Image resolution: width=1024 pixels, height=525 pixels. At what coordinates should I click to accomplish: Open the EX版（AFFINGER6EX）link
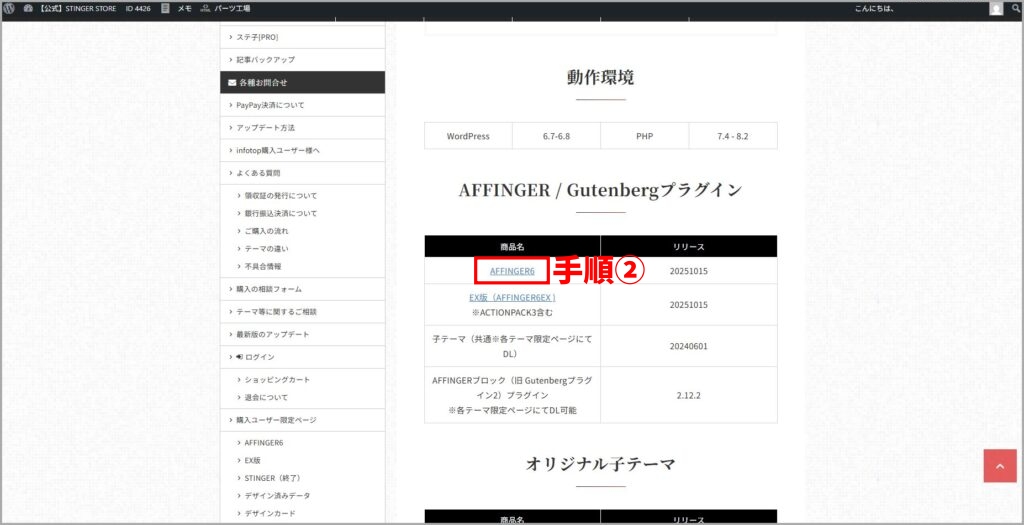(512, 297)
